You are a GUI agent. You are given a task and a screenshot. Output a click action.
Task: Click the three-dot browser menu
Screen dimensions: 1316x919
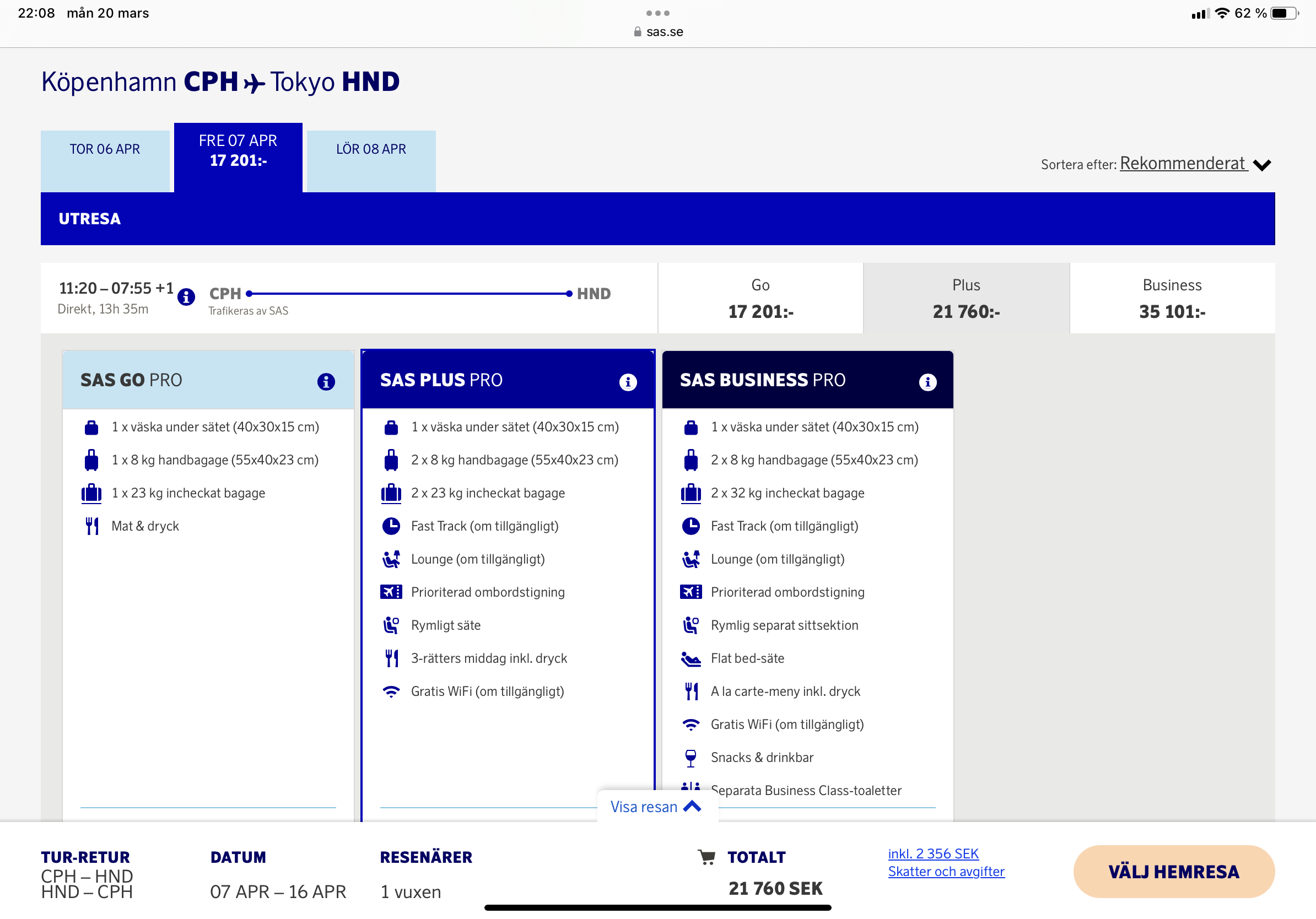pos(658,13)
